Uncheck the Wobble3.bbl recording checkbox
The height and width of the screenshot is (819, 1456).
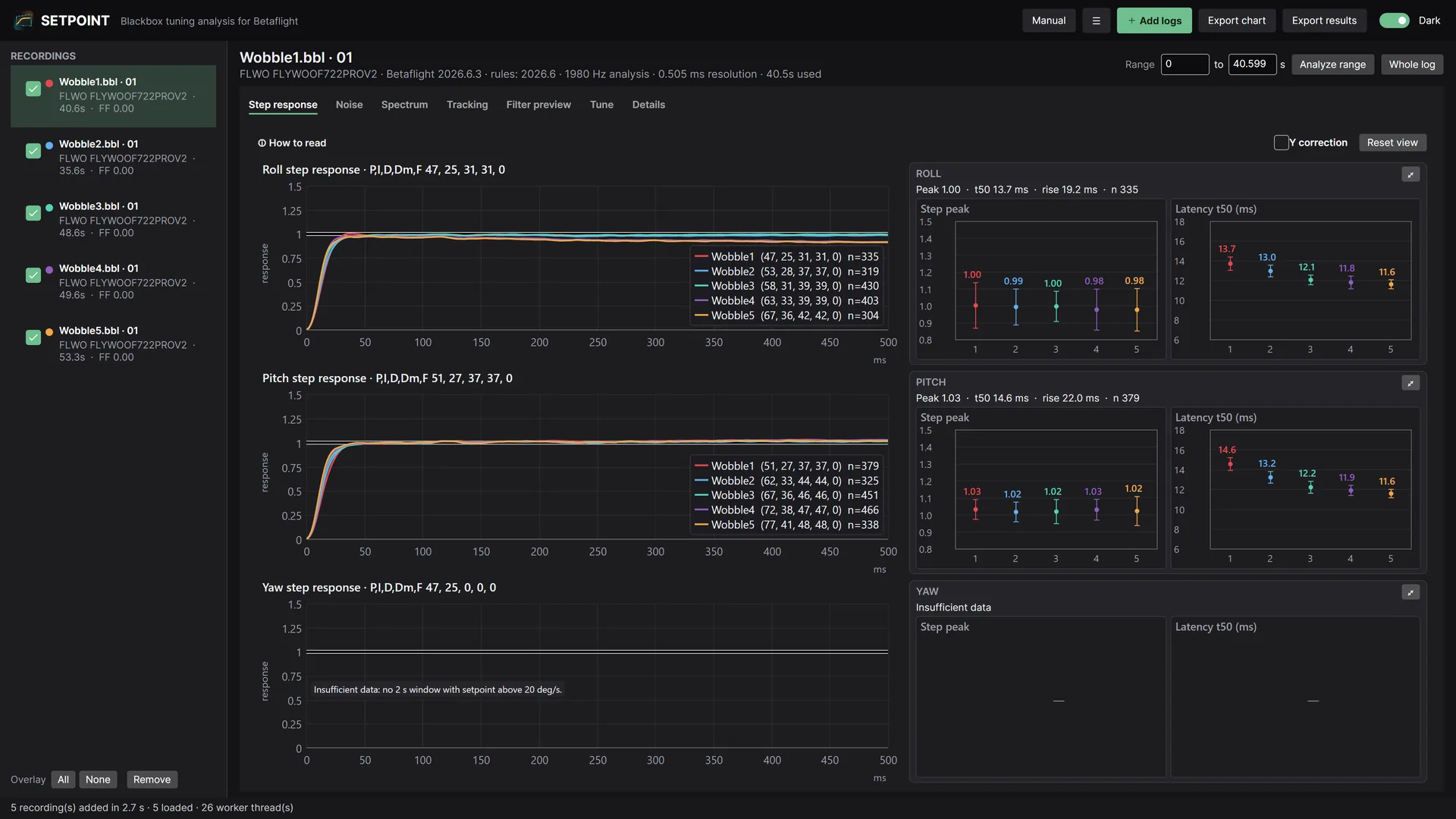[x=33, y=213]
